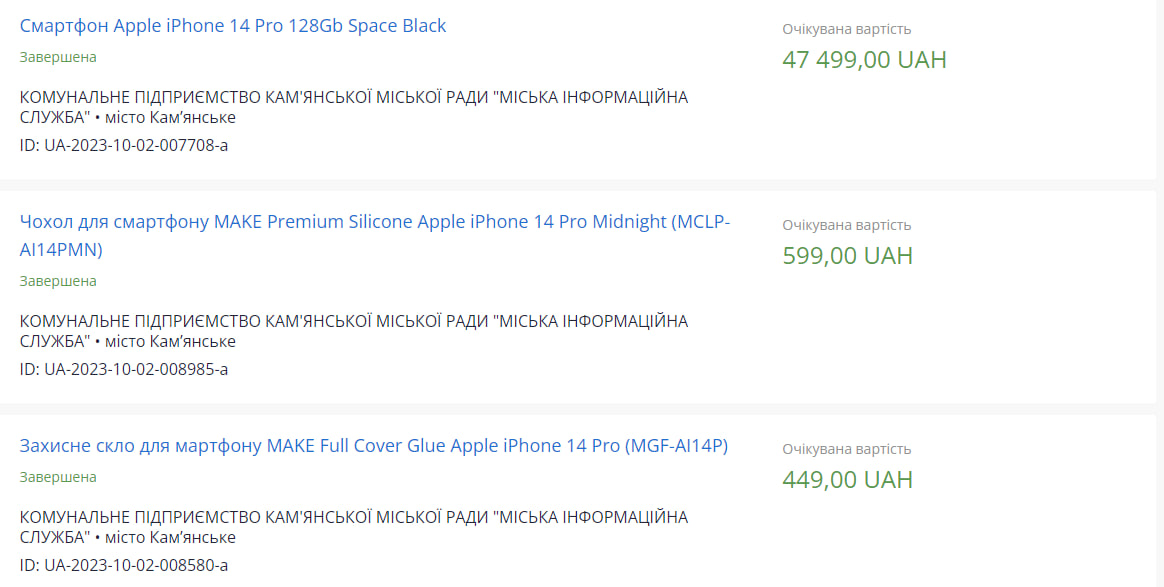
Task: Click the ID UA-2023-10-02-008580-a text
Action: [124, 566]
